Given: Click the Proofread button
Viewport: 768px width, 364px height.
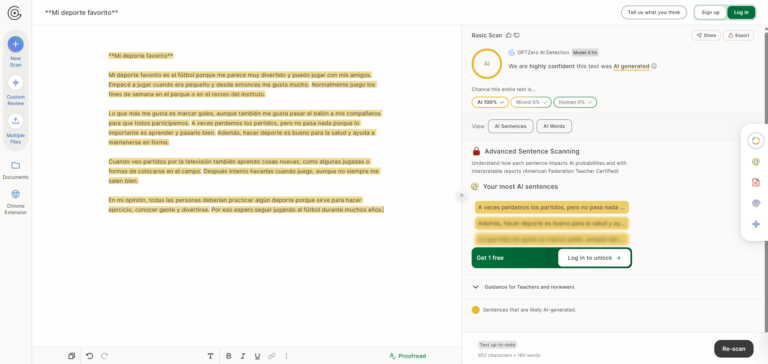Looking at the screenshot, I should pos(408,356).
